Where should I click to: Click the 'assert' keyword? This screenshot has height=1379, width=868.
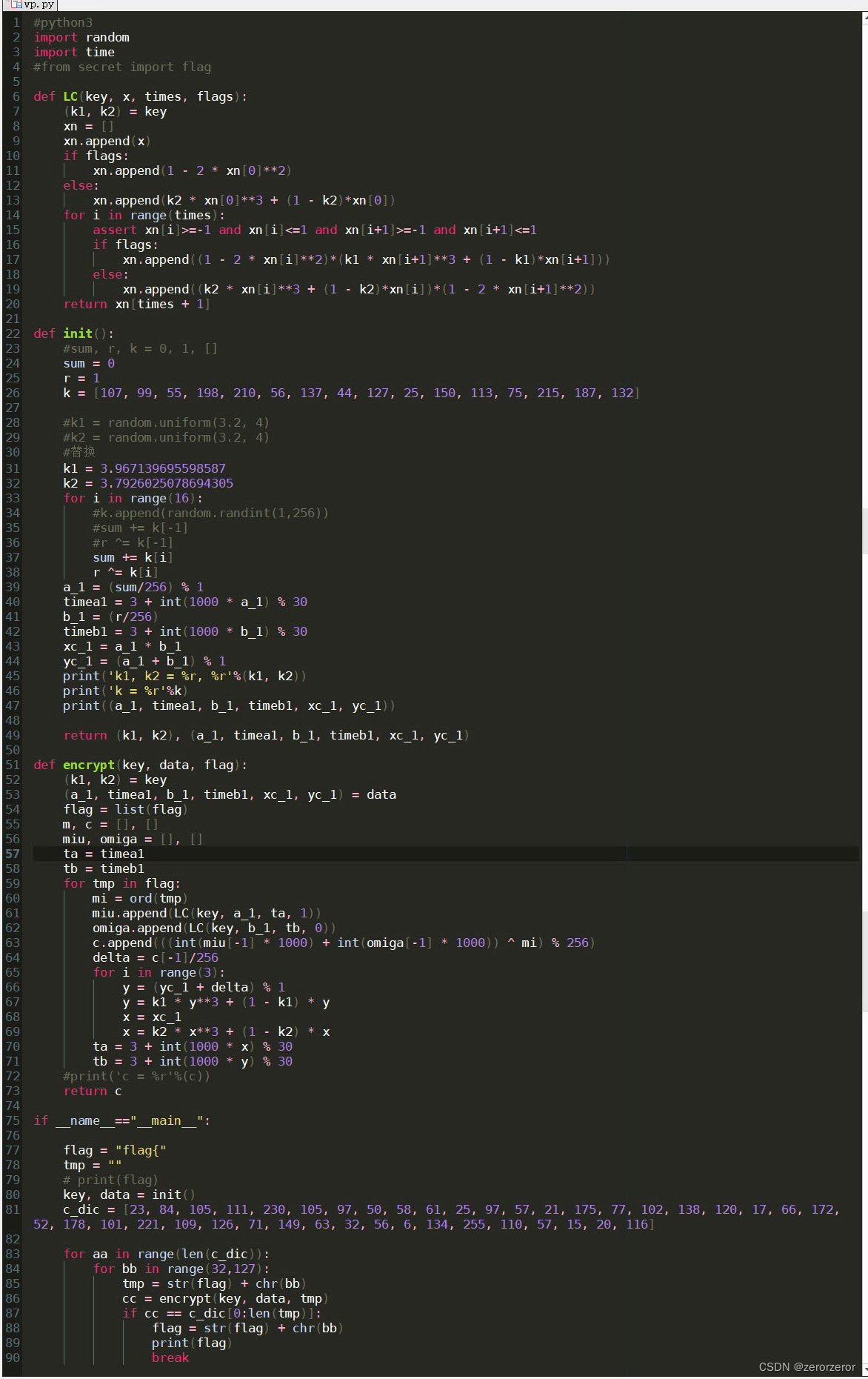[115, 230]
